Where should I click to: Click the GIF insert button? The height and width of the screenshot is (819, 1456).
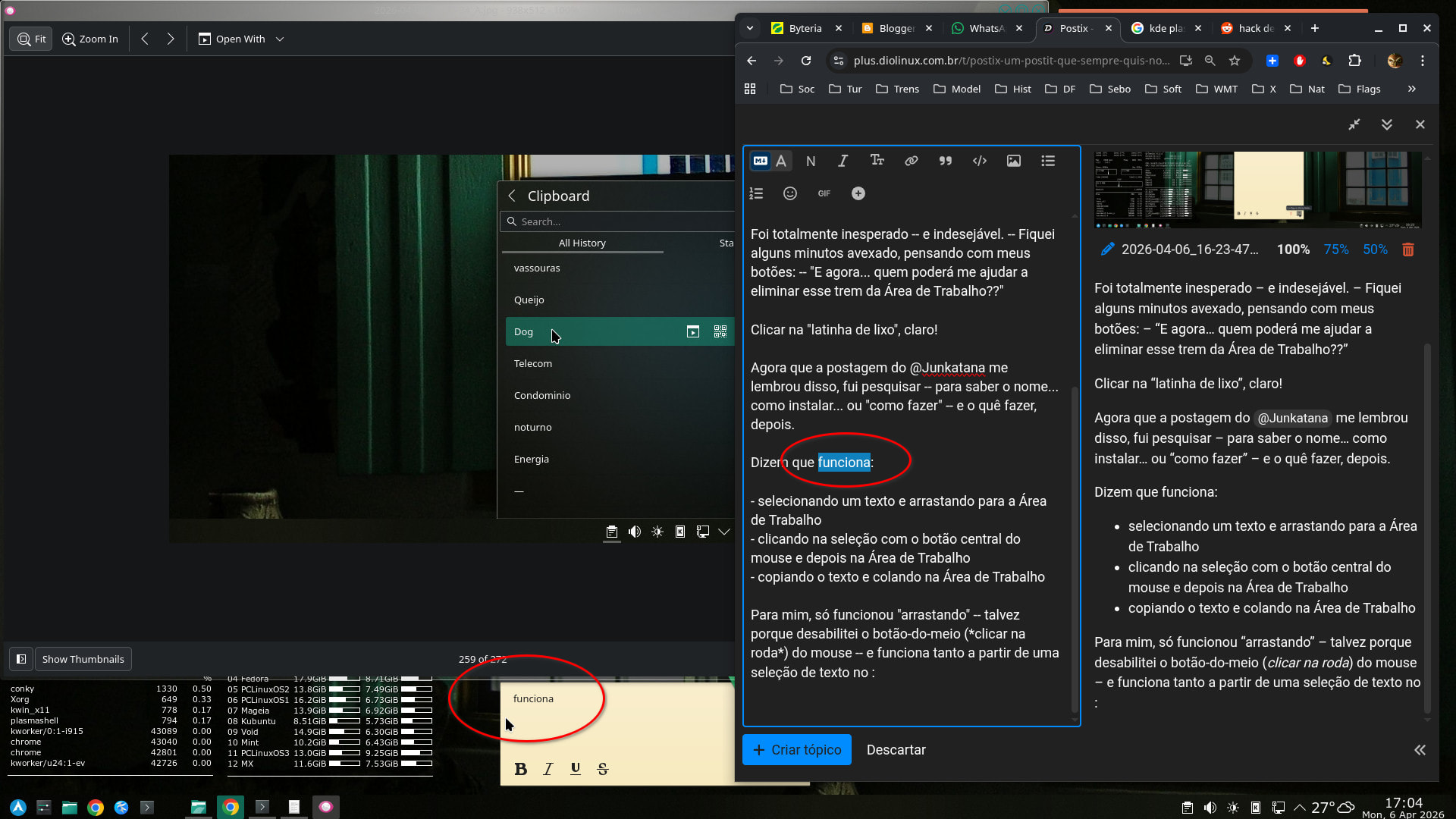point(824,193)
